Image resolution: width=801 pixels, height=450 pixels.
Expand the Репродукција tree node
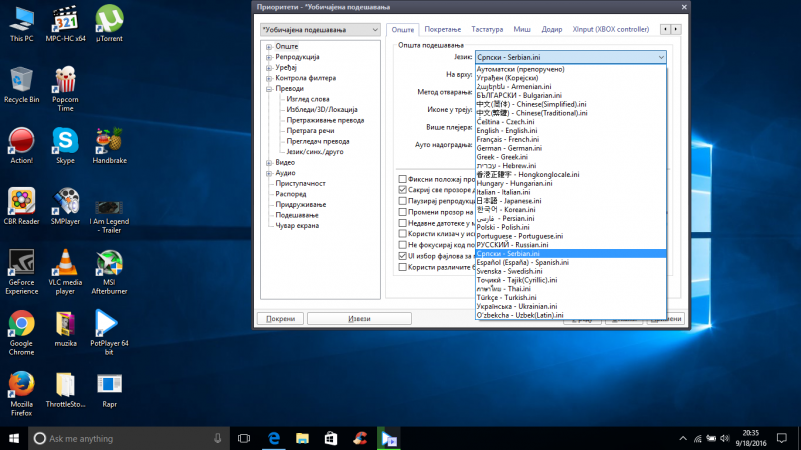(x=269, y=57)
